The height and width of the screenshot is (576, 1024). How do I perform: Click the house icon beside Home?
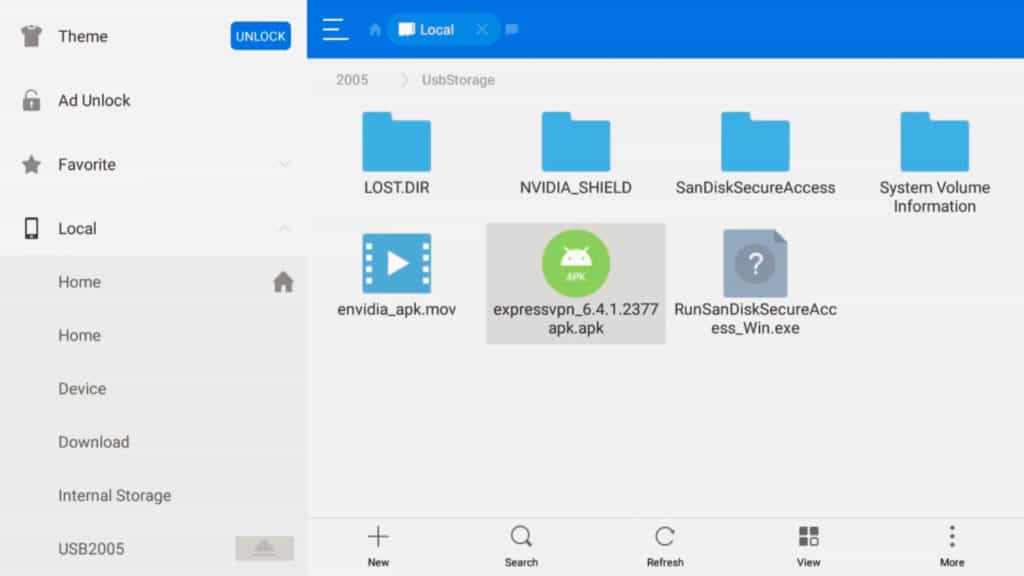(283, 281)
